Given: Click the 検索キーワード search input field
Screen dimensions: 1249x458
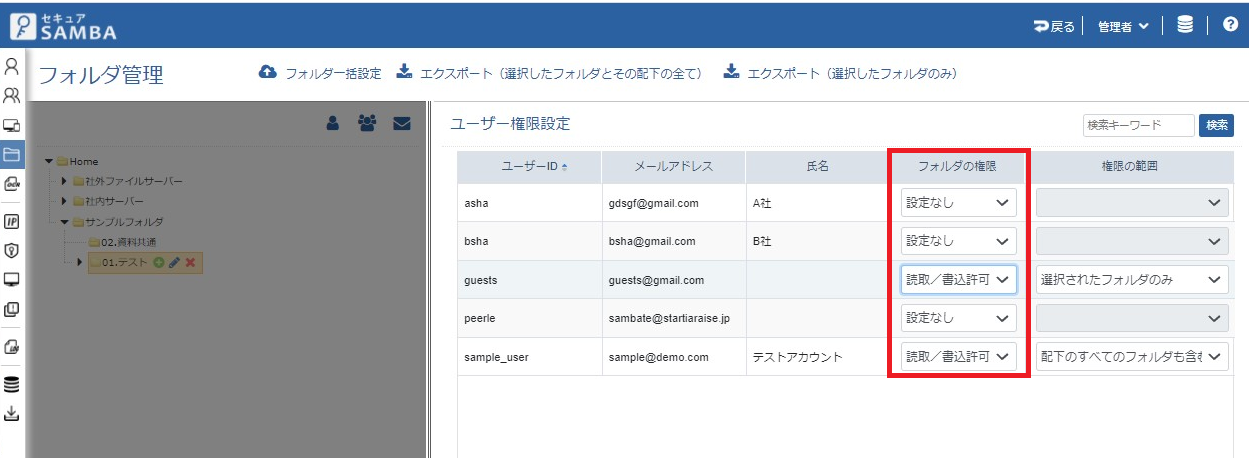Looking at the screenshot, I should 1138,125.
